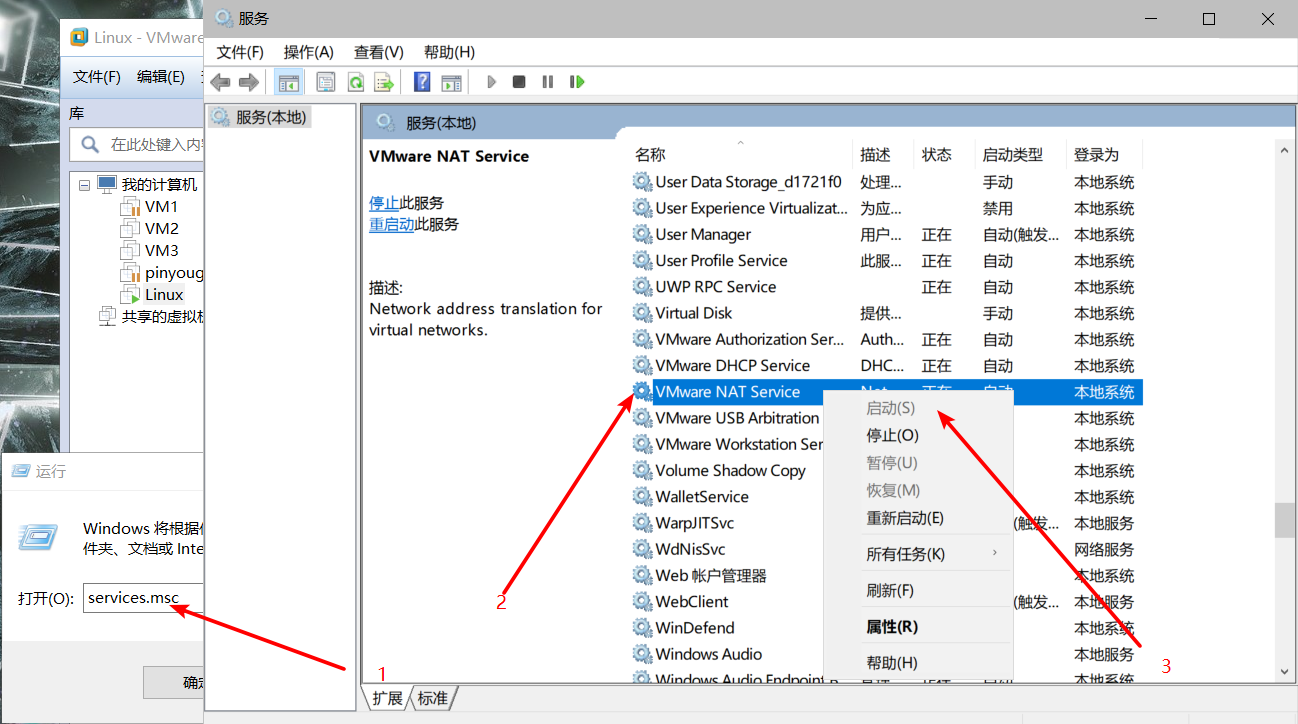Click the Export List toolbar icon
The image size is (1298, 724).
tap(383, 82)
